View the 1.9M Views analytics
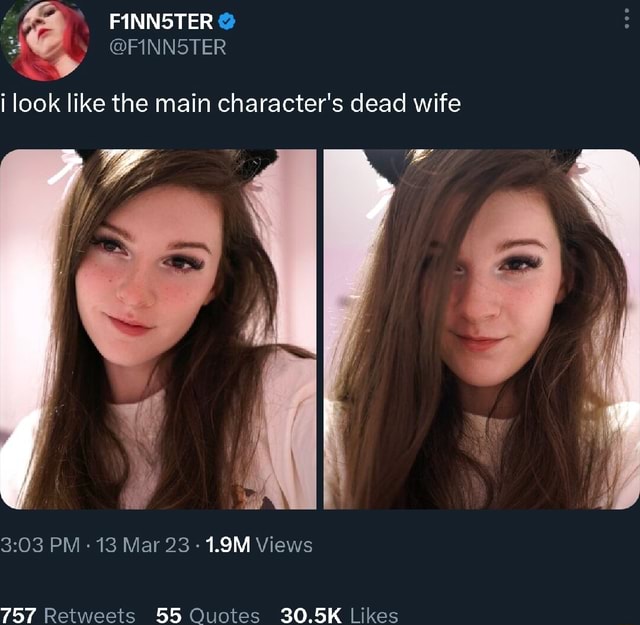Image resolution: width=640 pixels, height=625 pixels. click(x=259, y=545)
